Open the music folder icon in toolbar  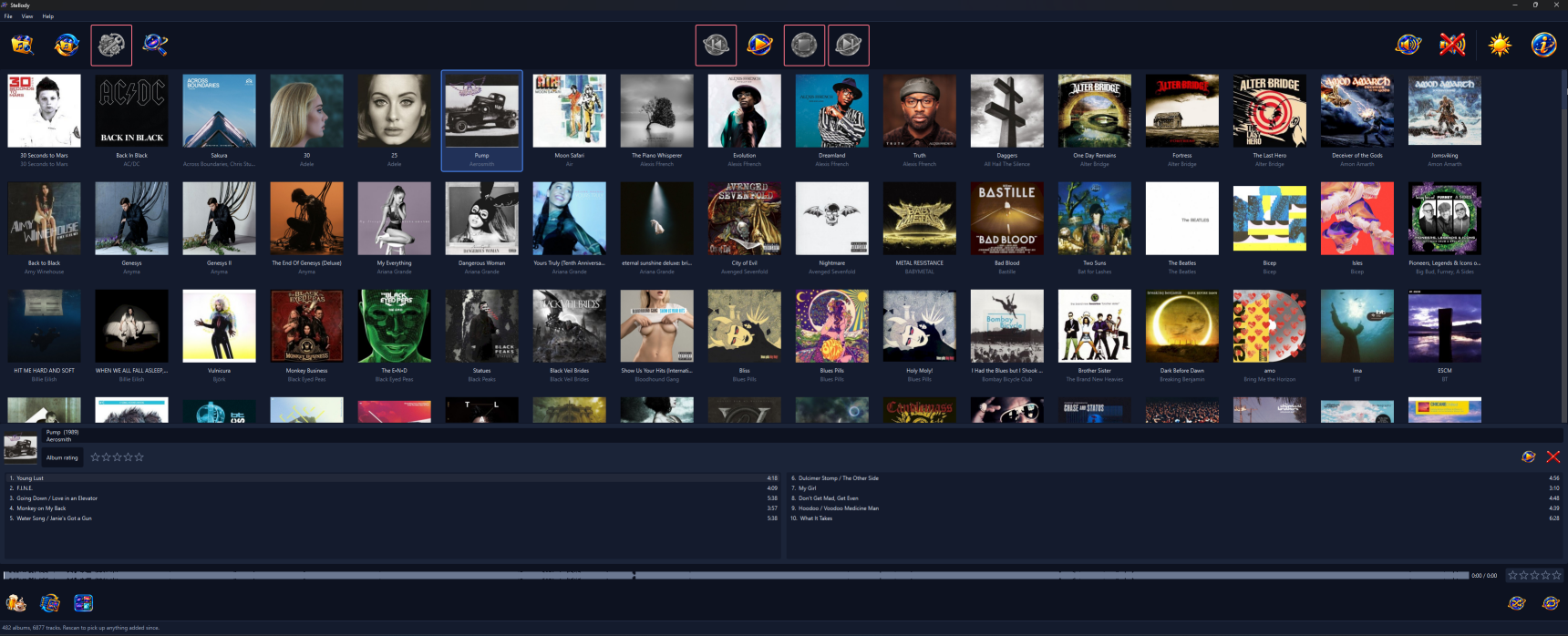click(22, 45)
